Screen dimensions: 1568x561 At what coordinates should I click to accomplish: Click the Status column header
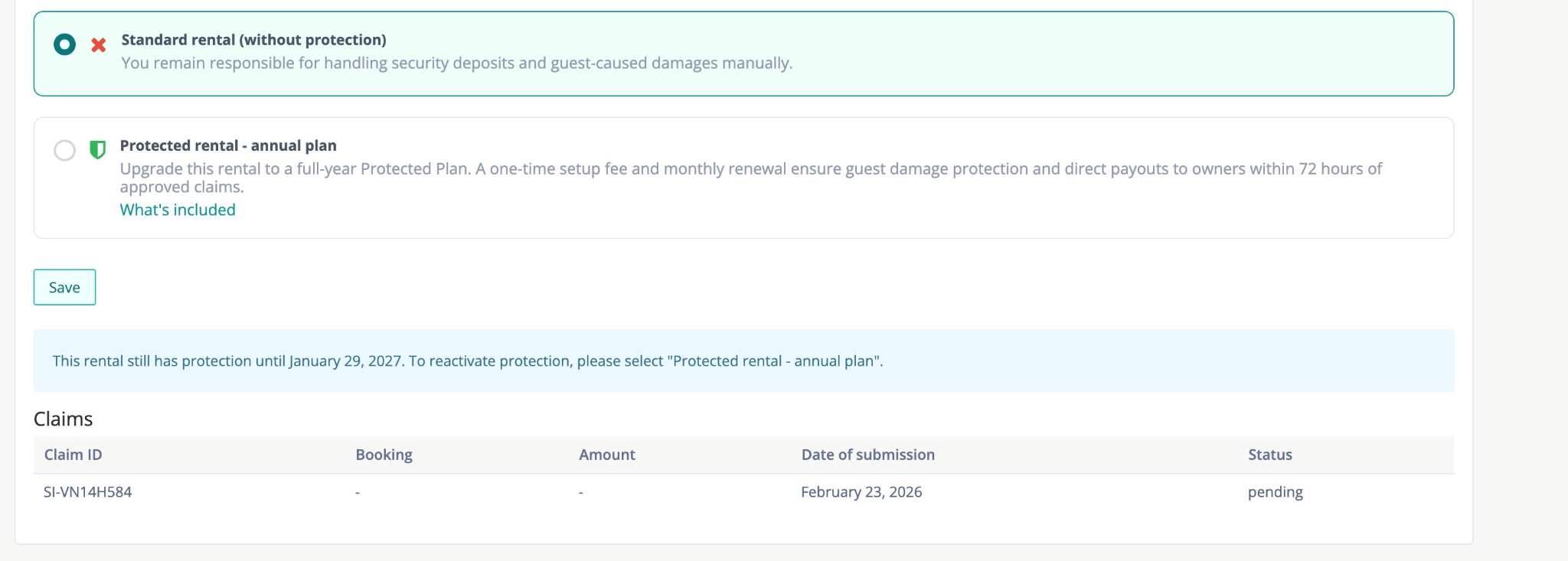click(x=1269, y=455)
